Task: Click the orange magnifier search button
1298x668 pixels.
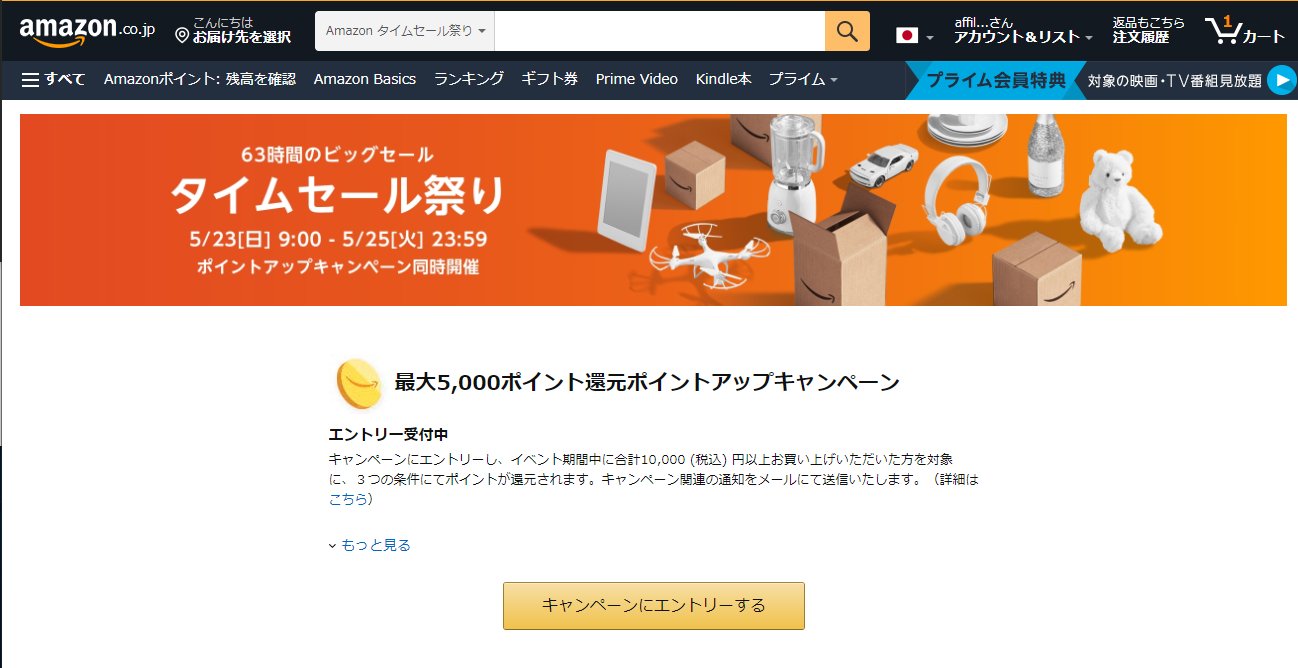Action: pos(847,31)
